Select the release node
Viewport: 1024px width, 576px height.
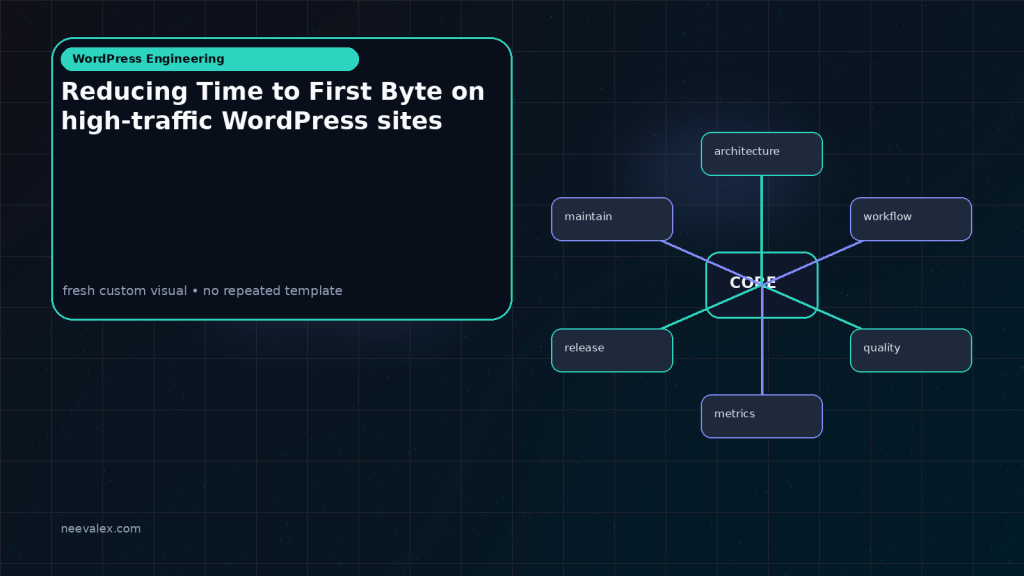point(612,351)
